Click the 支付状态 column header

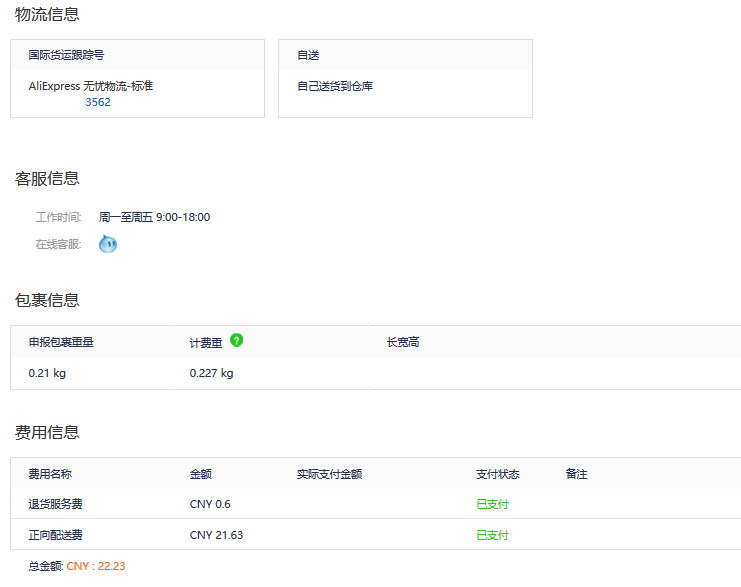pos(497,474)
